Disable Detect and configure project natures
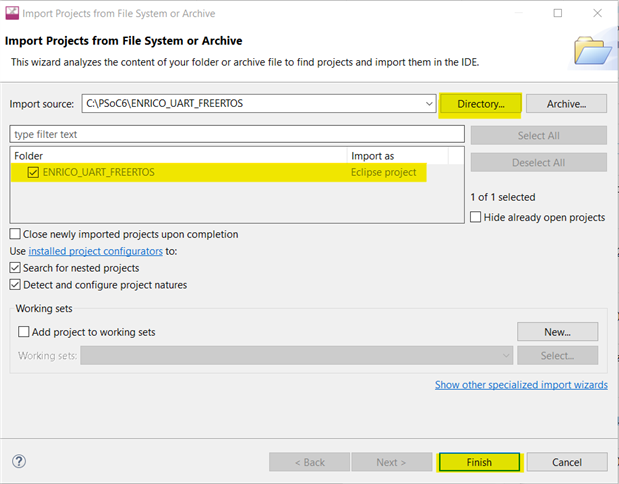This screenshot has height=484, width=619. point(15,285)
